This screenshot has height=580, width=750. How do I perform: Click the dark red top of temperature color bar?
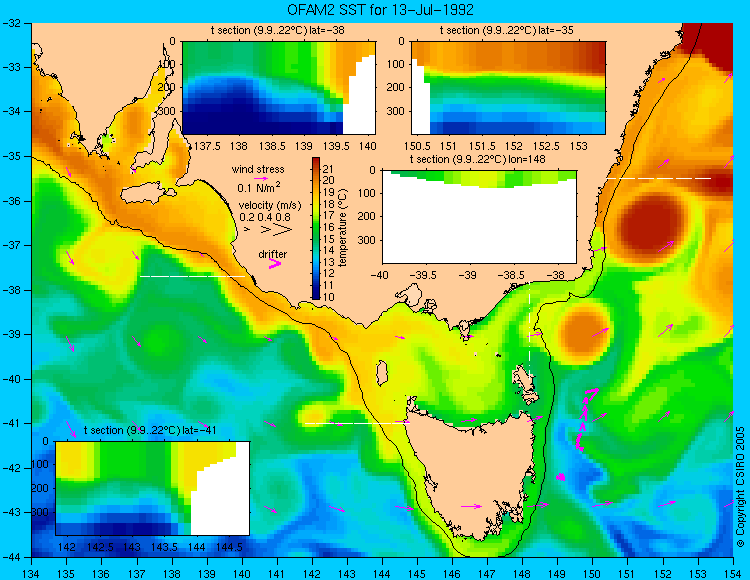(316, 164)
